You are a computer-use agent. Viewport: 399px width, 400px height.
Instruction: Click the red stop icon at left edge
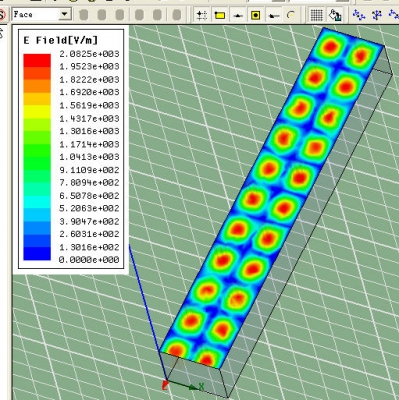3,15
